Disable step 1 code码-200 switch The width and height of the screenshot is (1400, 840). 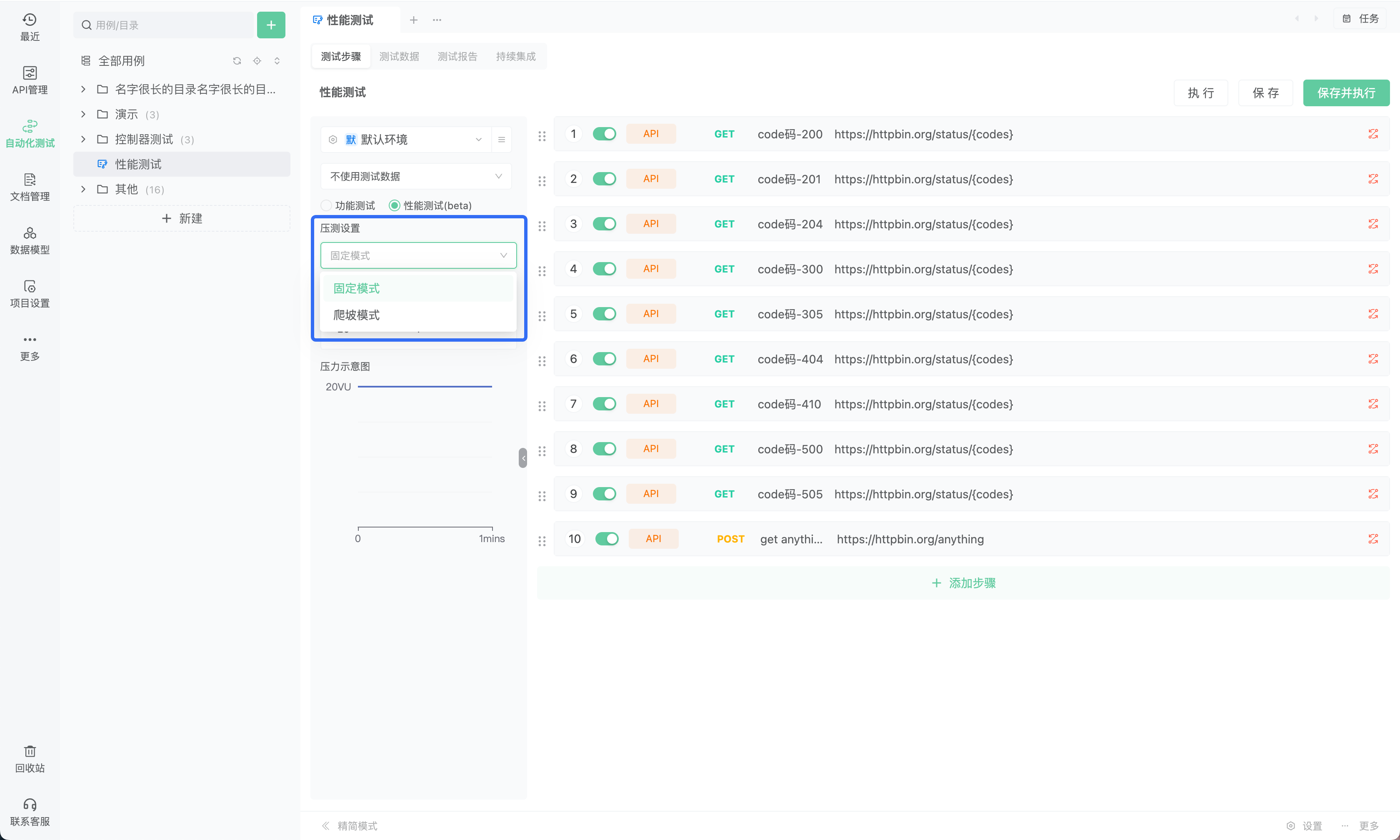click(604, 134)
